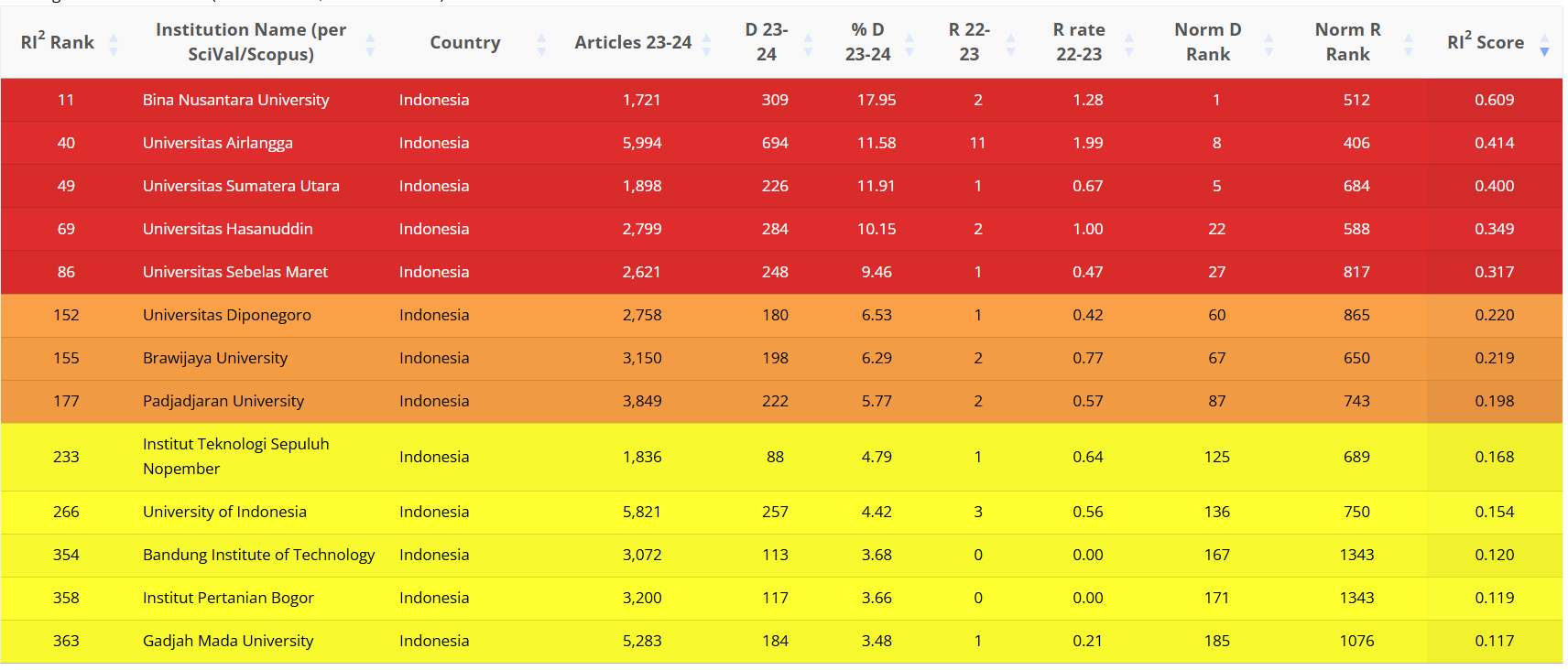Click the Articles 23-24 sort arrows

[x=706, y=43]
